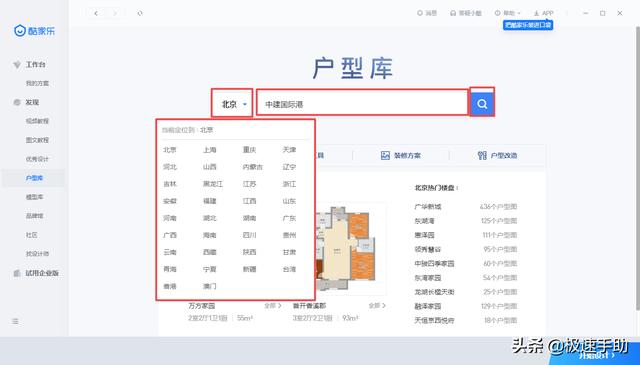Switch to 户型改造 tab
Image resolution: width=640 pixels, height=365 pixels.
[498, 156]
